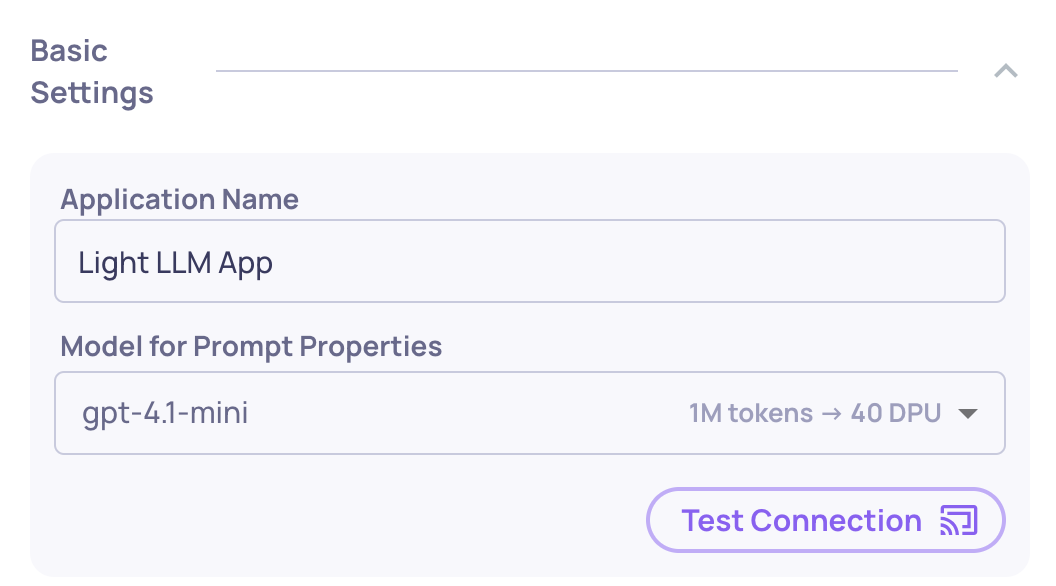Click the '40 DPU' cost text
Screen dimensions: 1056x586
click(x=896, y=413)
